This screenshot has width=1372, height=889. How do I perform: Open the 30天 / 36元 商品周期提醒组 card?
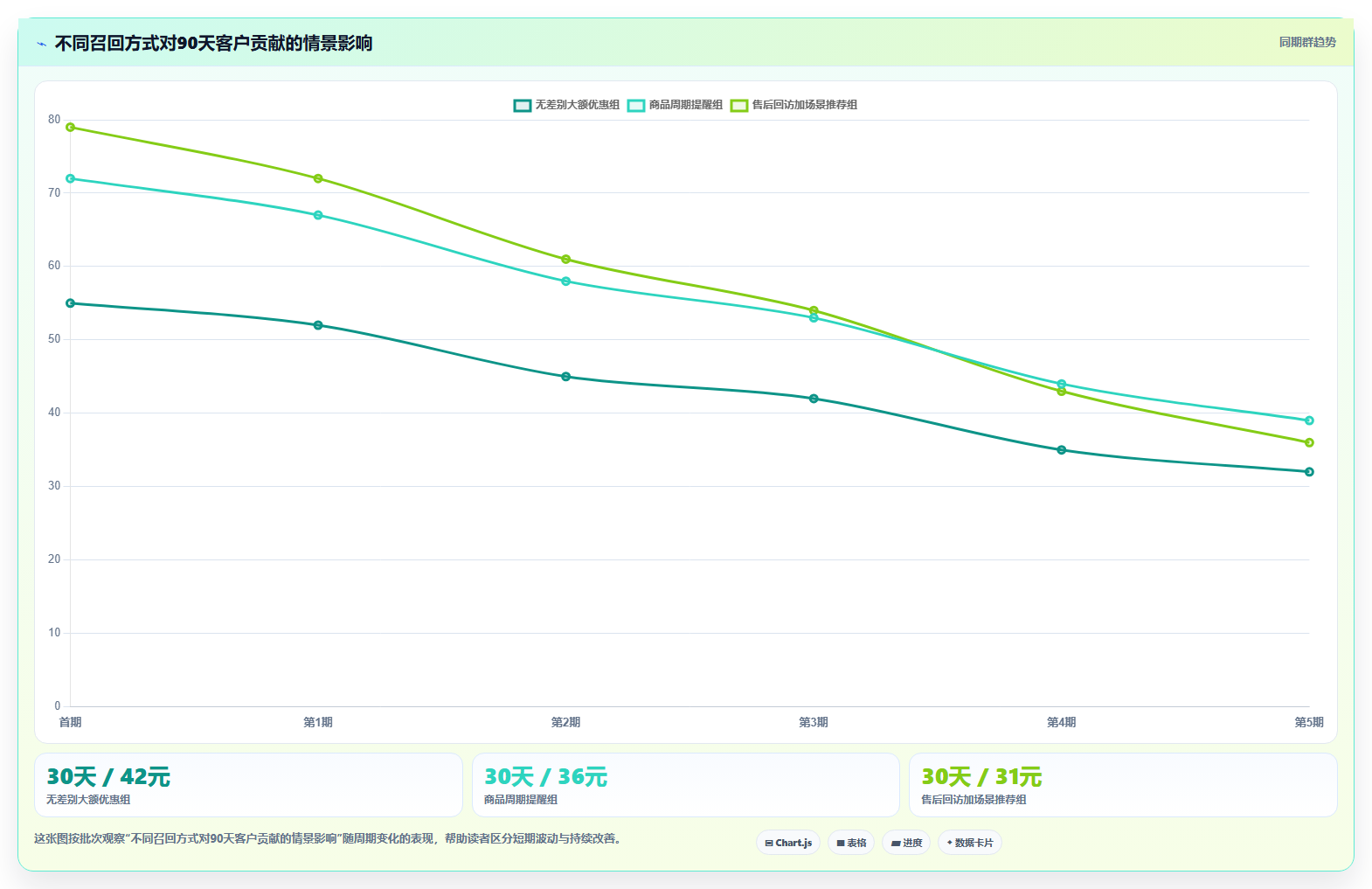686,785
